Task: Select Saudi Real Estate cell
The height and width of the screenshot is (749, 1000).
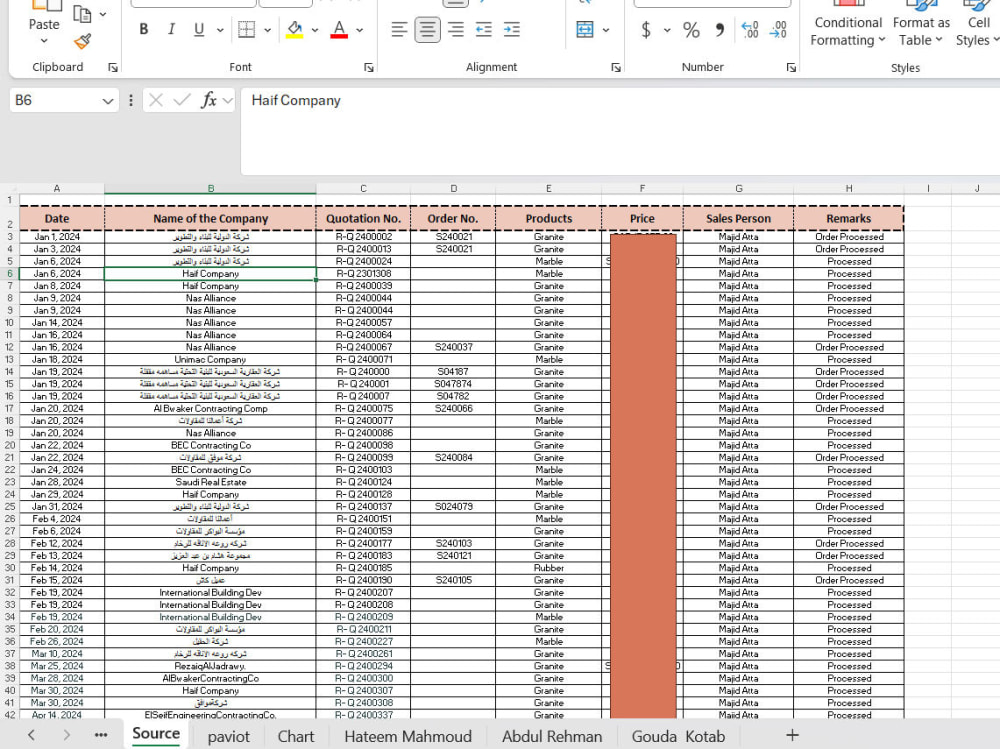Action: click(x=210, y=482)
